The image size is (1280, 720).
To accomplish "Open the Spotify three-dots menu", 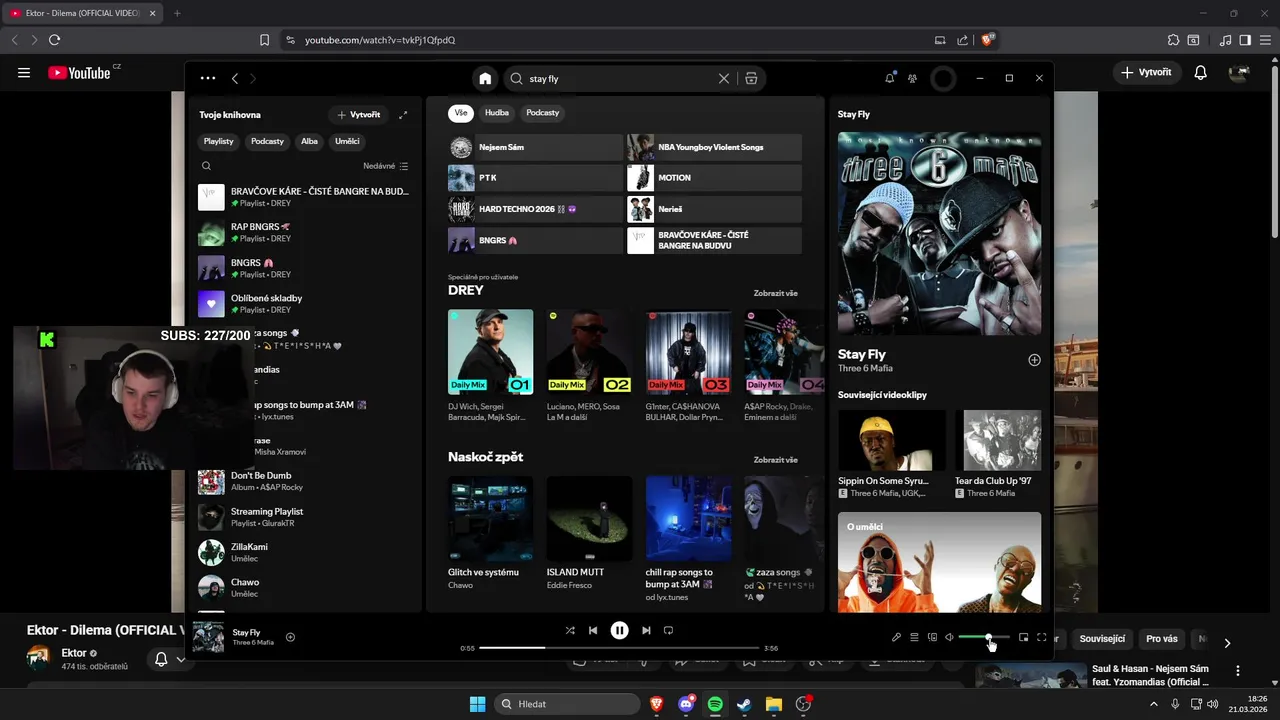I will [x=207, y=78].
